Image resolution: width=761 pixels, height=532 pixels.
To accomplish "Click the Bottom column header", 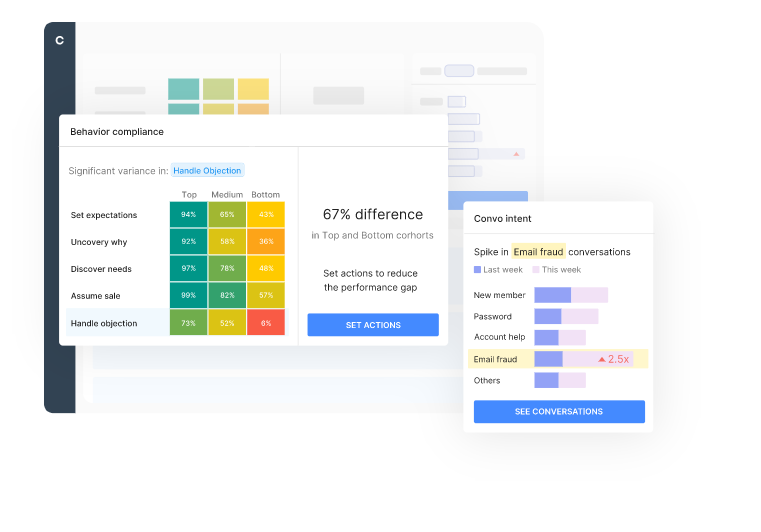I will (265, 195).
